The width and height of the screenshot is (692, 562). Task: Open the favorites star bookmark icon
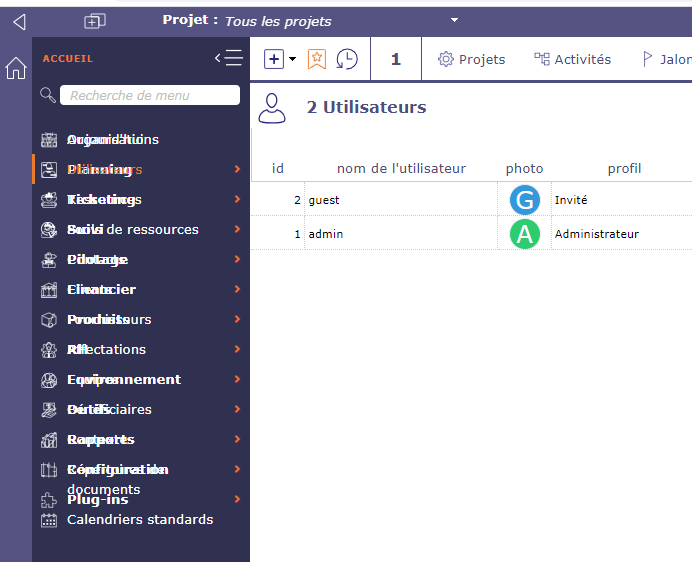tap(316, 59)
